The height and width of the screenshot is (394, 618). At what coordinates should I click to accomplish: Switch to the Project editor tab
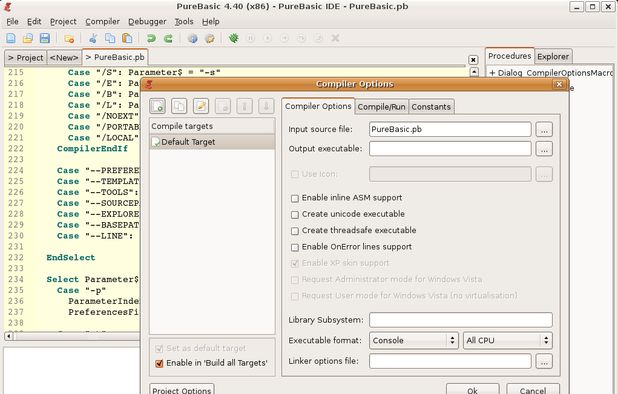[26, 58]
